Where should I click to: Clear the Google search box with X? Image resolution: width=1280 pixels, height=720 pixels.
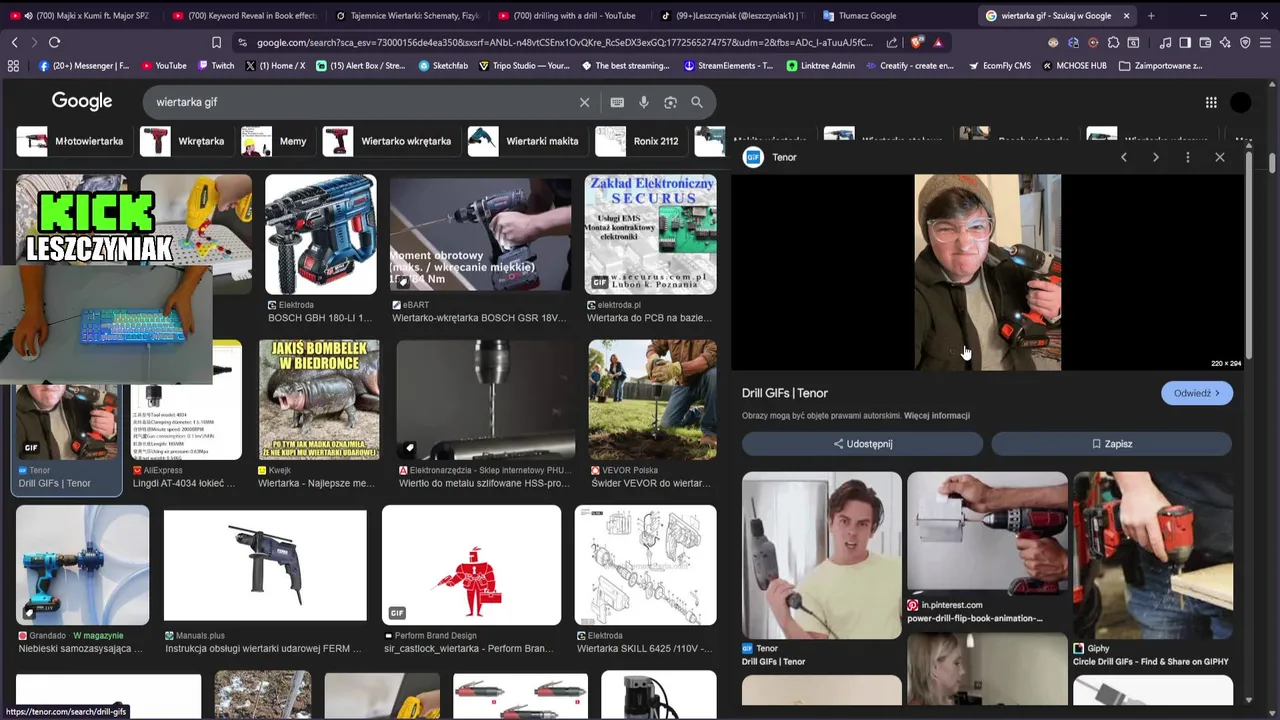[585, 102]
